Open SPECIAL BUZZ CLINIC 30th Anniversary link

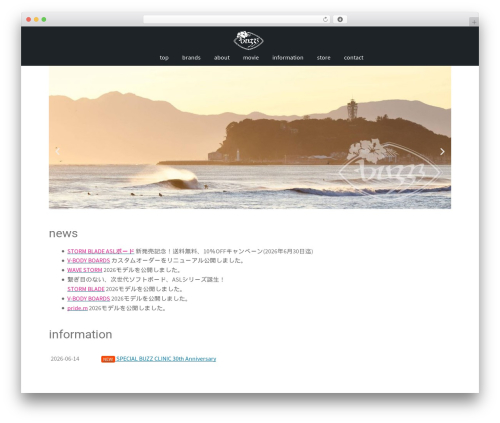pyautogui.click(x=166, y=359)
